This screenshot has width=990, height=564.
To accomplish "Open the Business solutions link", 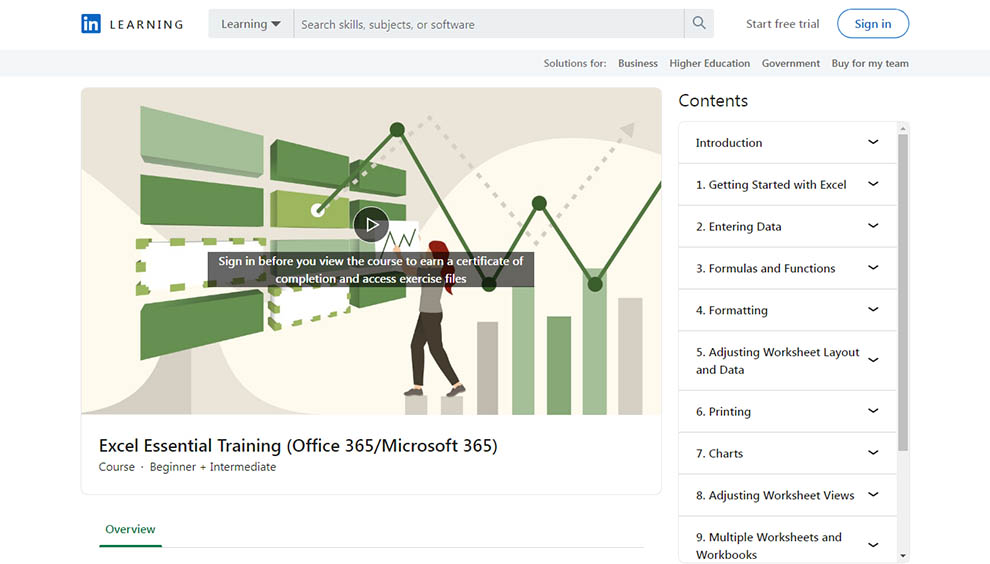I will [x=638, y=63].
